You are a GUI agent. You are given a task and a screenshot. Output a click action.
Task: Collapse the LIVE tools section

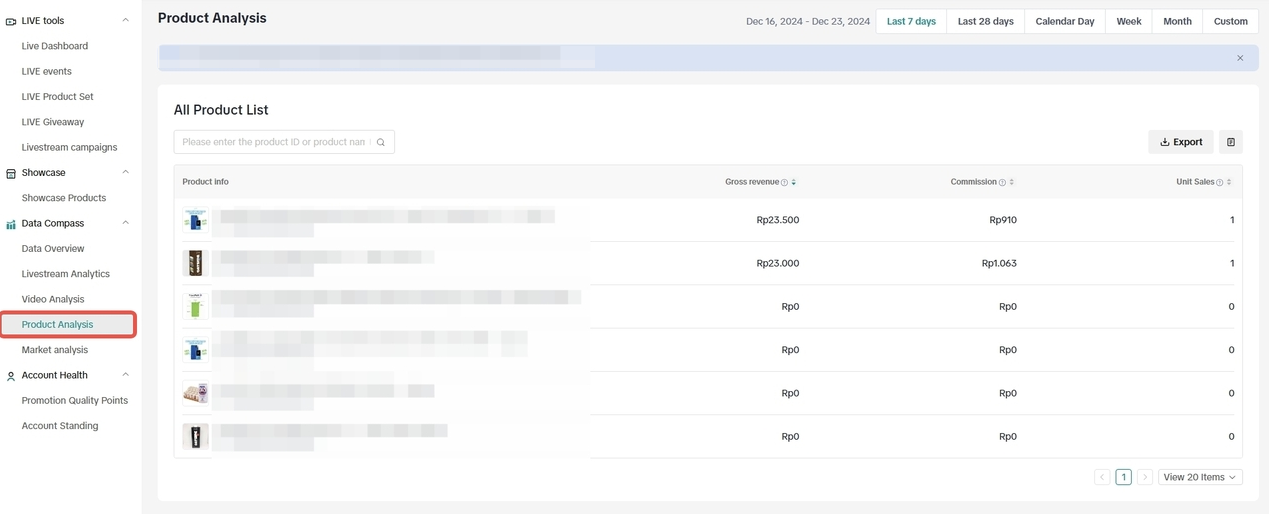click(x=125, y=20)
